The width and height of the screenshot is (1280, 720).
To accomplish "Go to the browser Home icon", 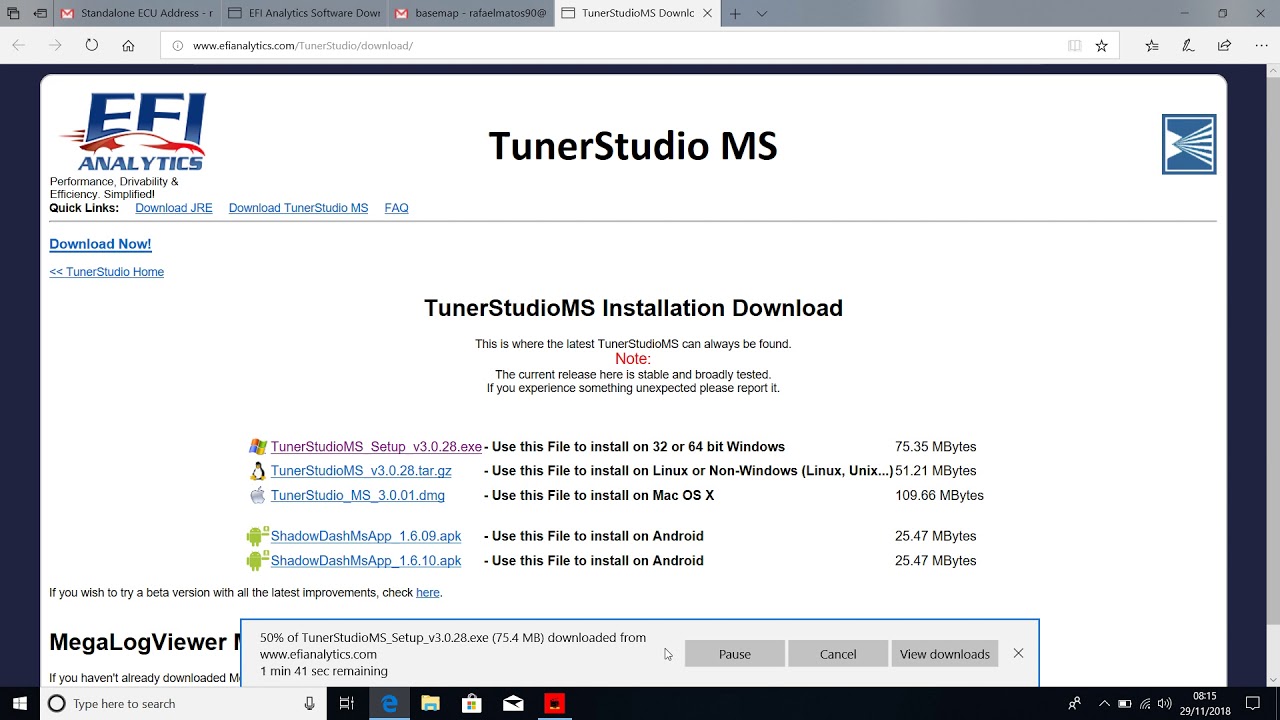I will point(128,45).
